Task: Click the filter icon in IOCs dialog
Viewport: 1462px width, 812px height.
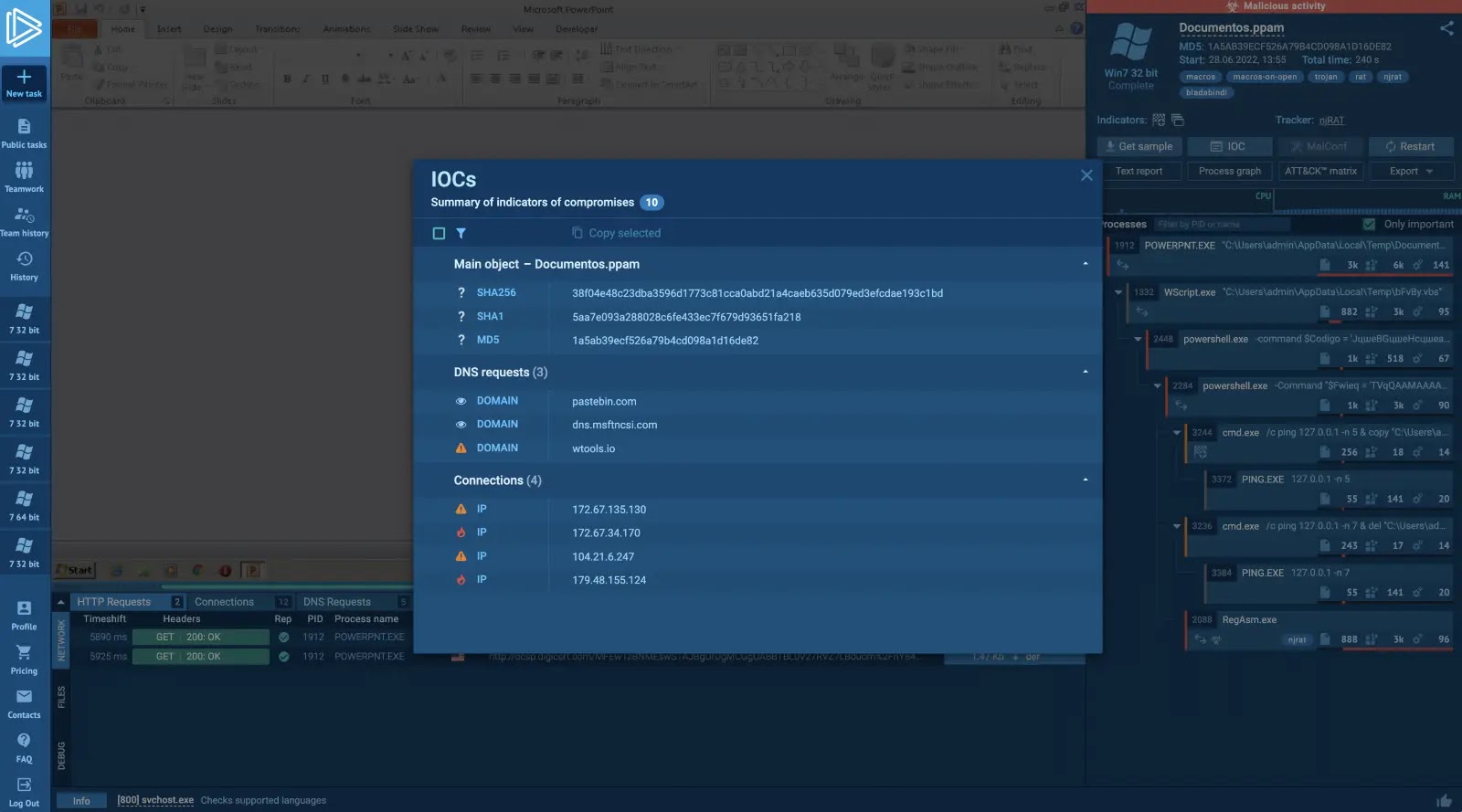Action: (461, 233)
